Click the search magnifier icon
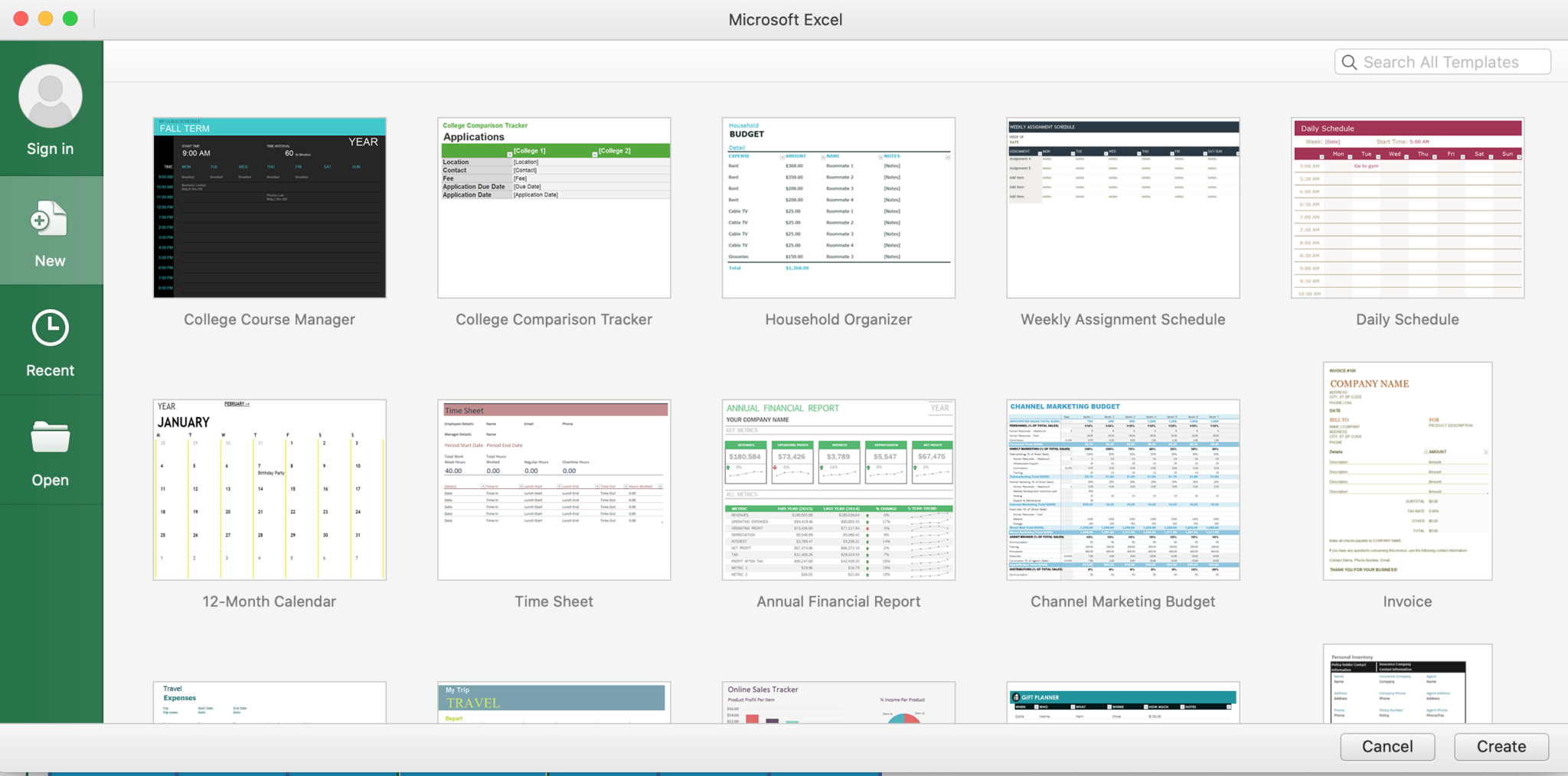Viewport: 1568px width, 776px height. (1350, 62)
